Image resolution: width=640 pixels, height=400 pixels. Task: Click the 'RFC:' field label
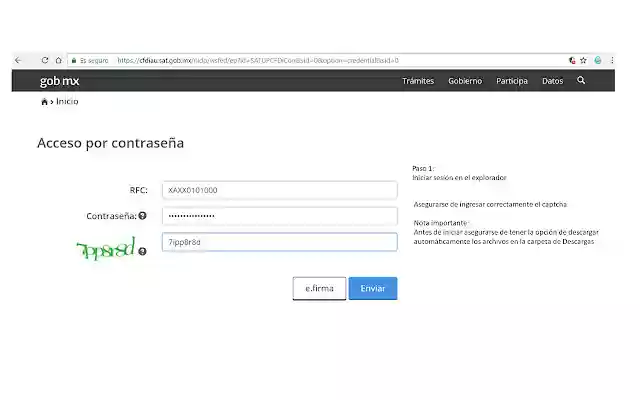[x=139, y=190]
